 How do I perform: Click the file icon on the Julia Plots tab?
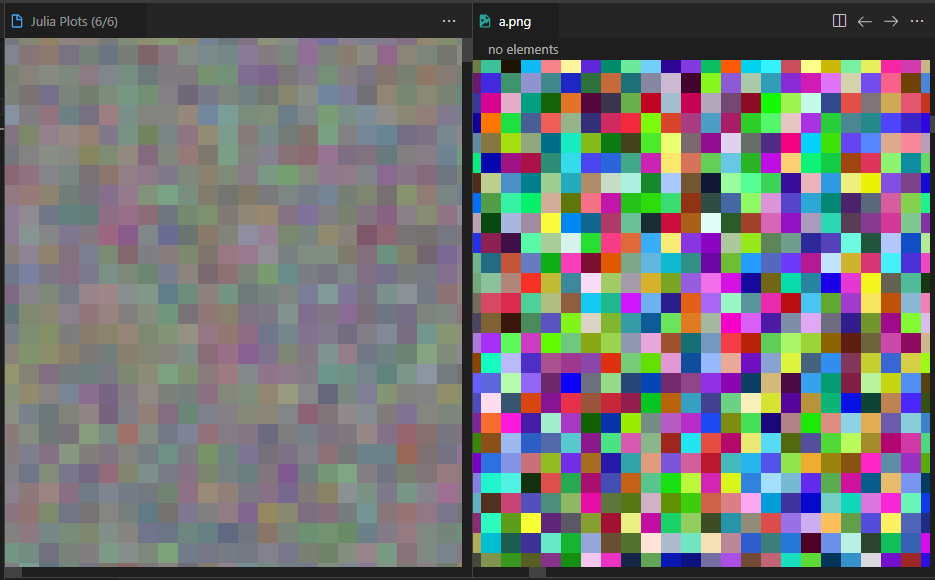pos(16,19)
